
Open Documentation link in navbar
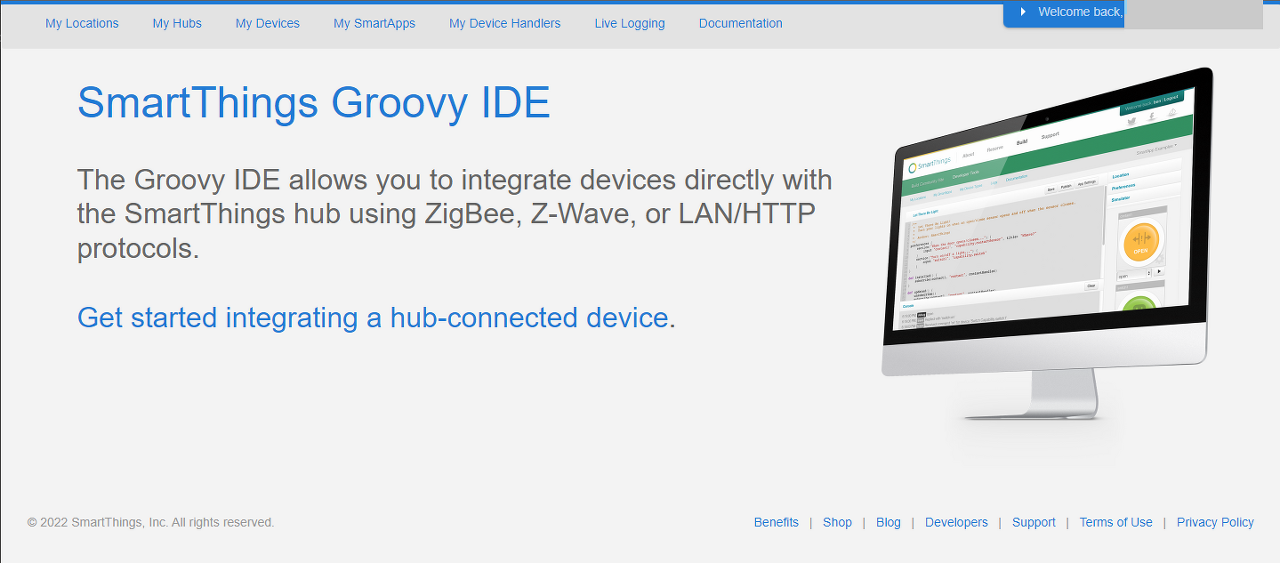tap(741, 23)
